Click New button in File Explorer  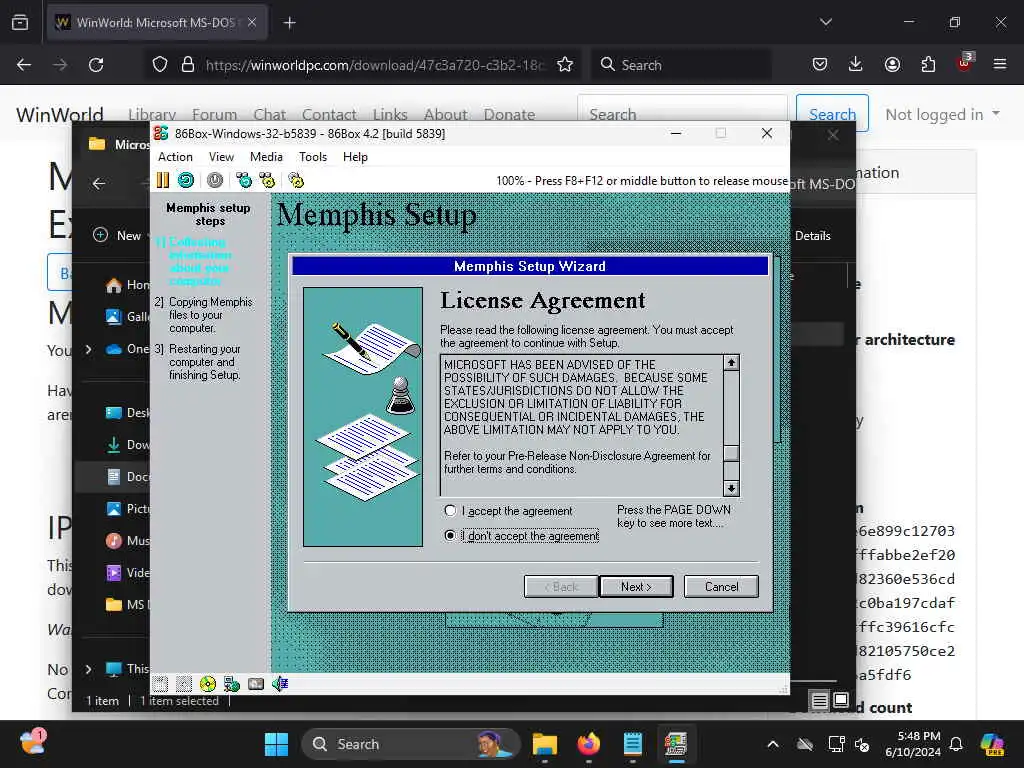click(118, 235)
